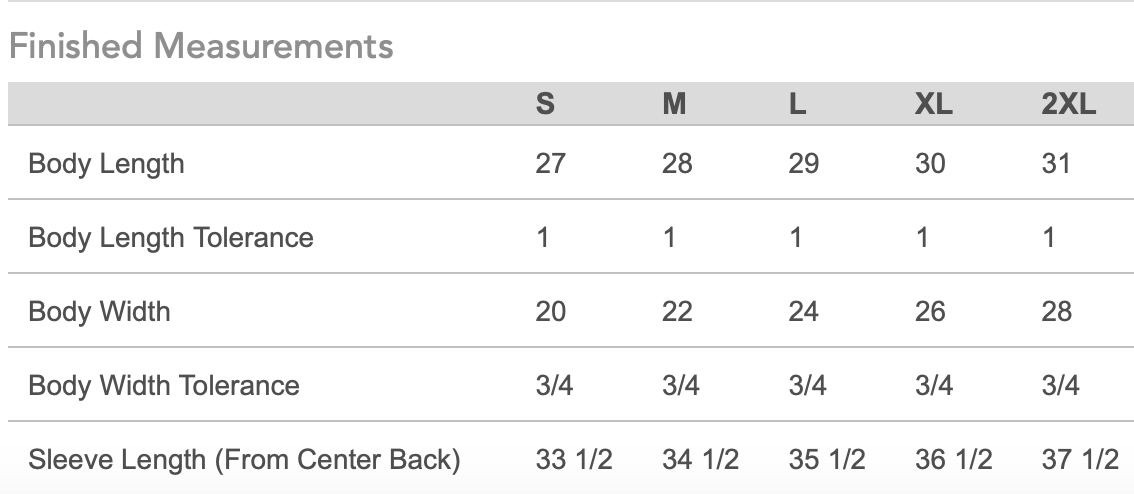
Task: Click sleeve length 35 1/2 cell
Action: 827,459
